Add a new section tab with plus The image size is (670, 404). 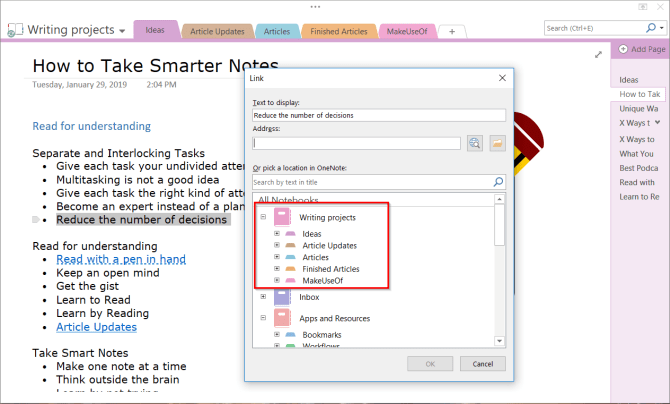pyautogui.click(x=452, y=31)
